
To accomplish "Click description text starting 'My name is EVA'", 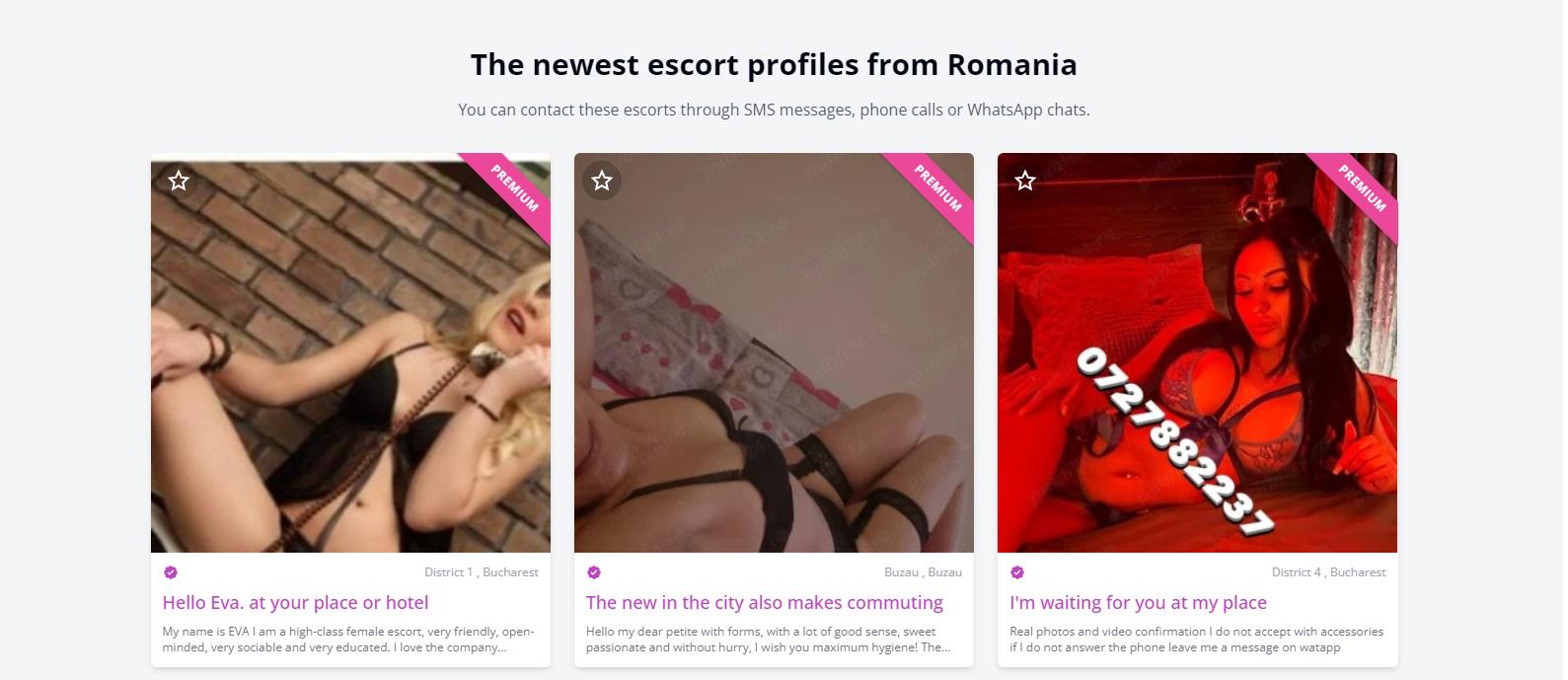I will [348, 640].
